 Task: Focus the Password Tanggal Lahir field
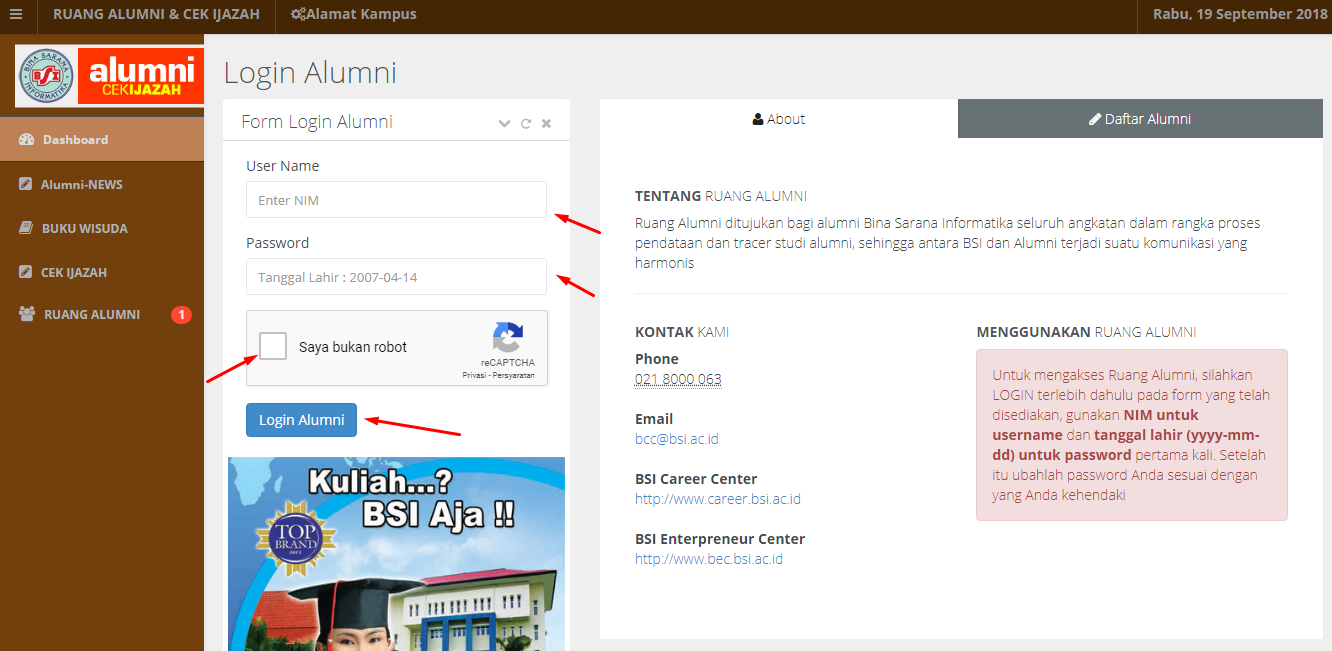[x=396, y=277]
